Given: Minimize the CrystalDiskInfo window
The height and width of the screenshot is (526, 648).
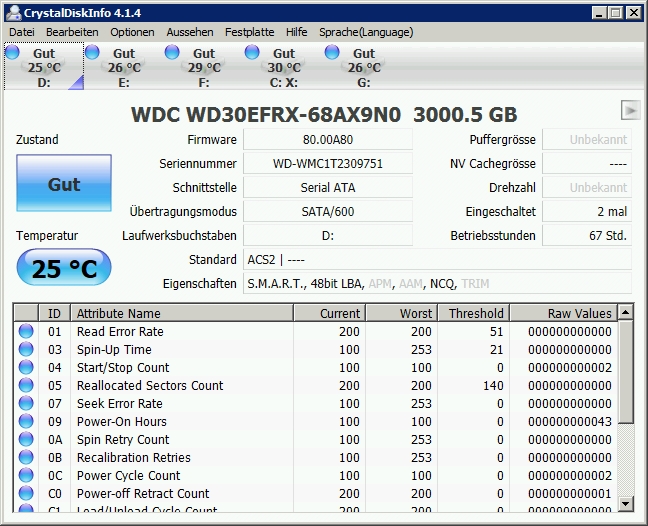Looking at the screenshot, I should tap(599, 13).
